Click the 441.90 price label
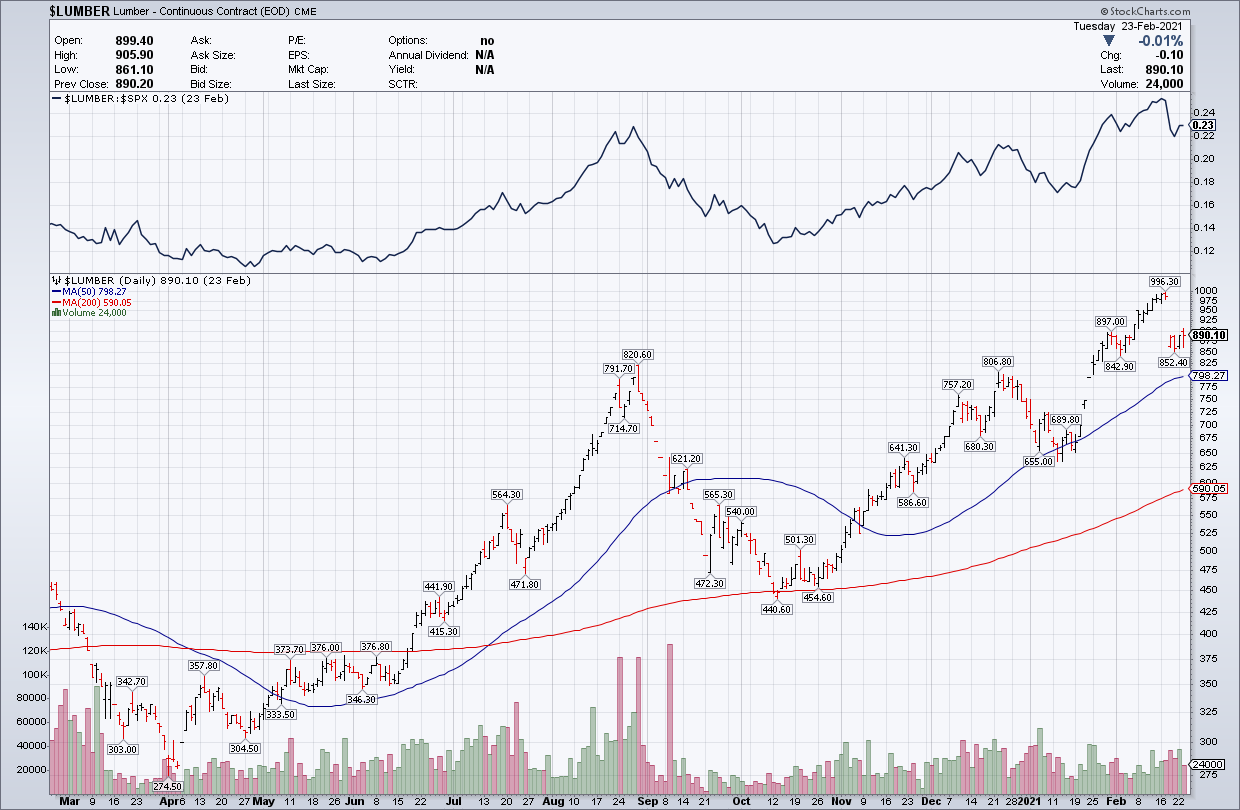 [439, 586]
